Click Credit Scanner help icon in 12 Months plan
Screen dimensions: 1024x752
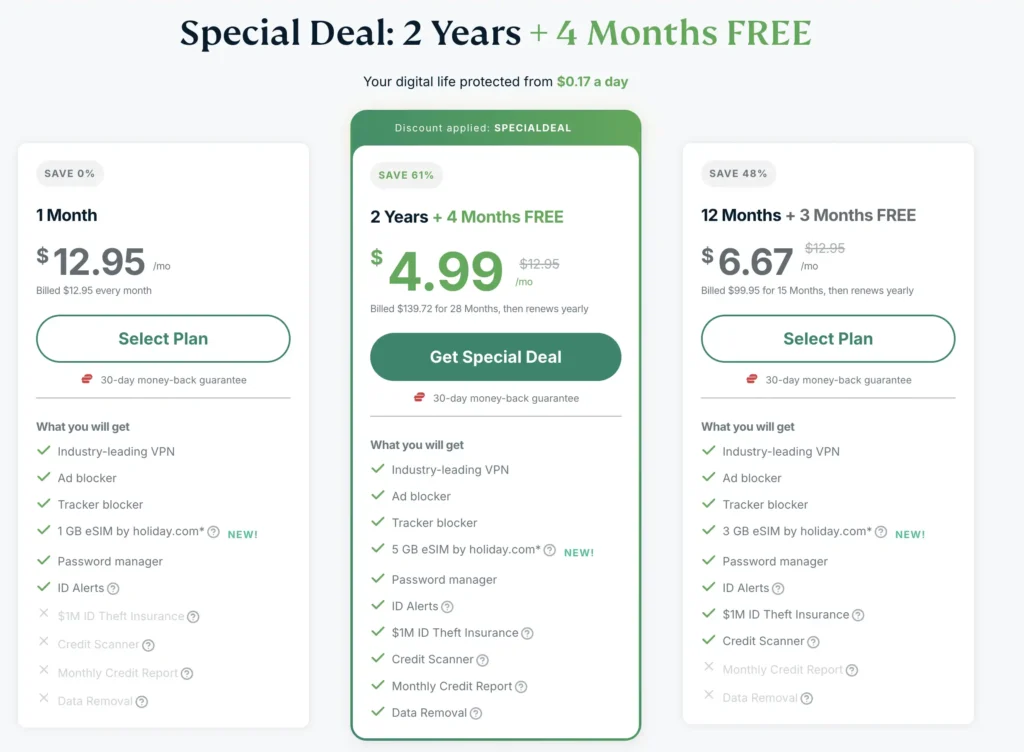[x=813, y=642]
